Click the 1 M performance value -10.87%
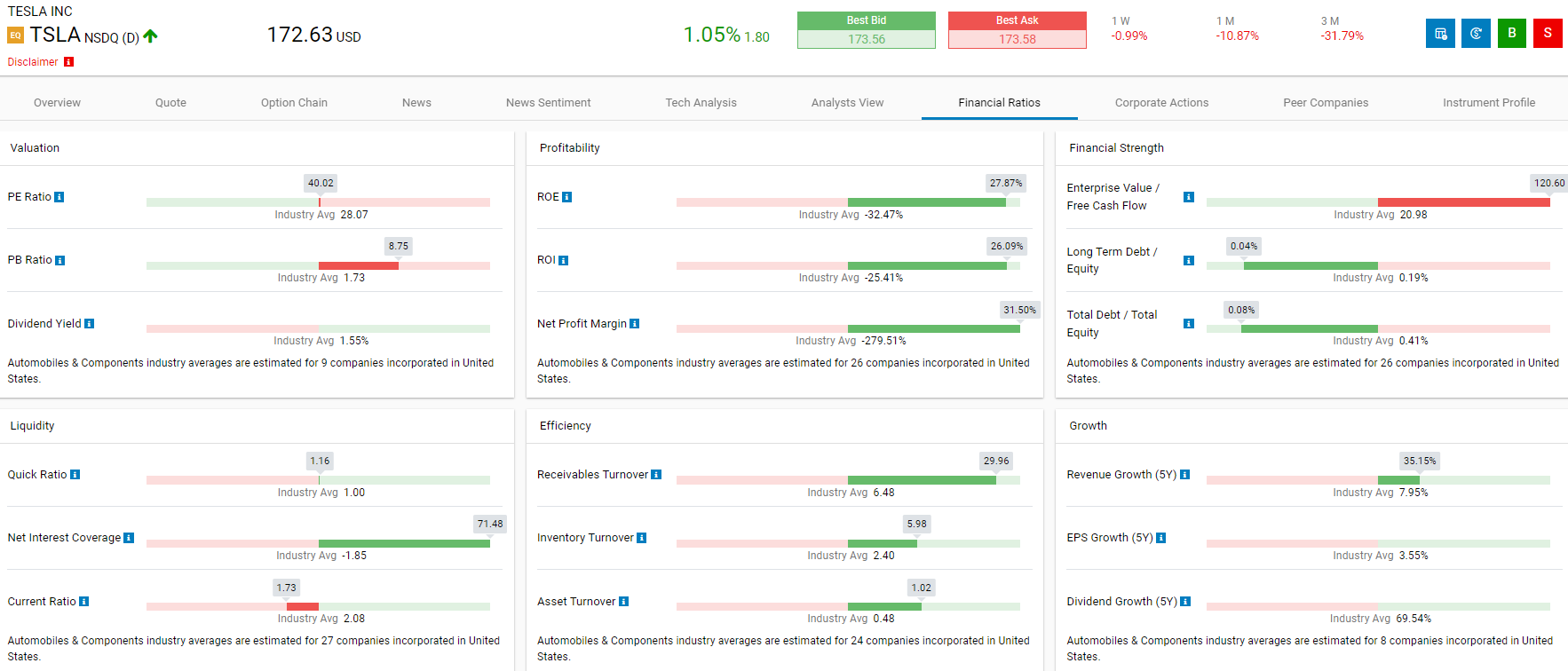 pos(1237,36)
